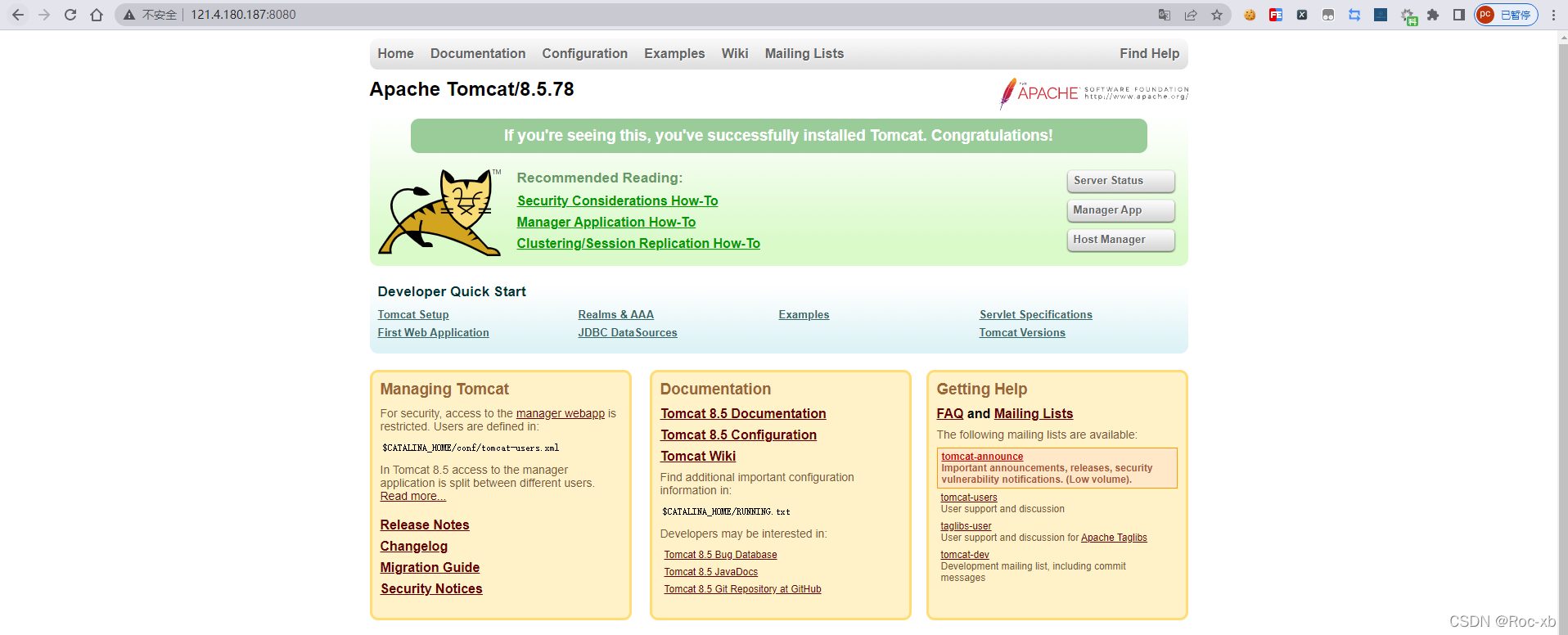The width and height of the screenshot is (1568, 635).
Task: Open the tomcat-dev mailing list link
Action: [x=965, y=555]
